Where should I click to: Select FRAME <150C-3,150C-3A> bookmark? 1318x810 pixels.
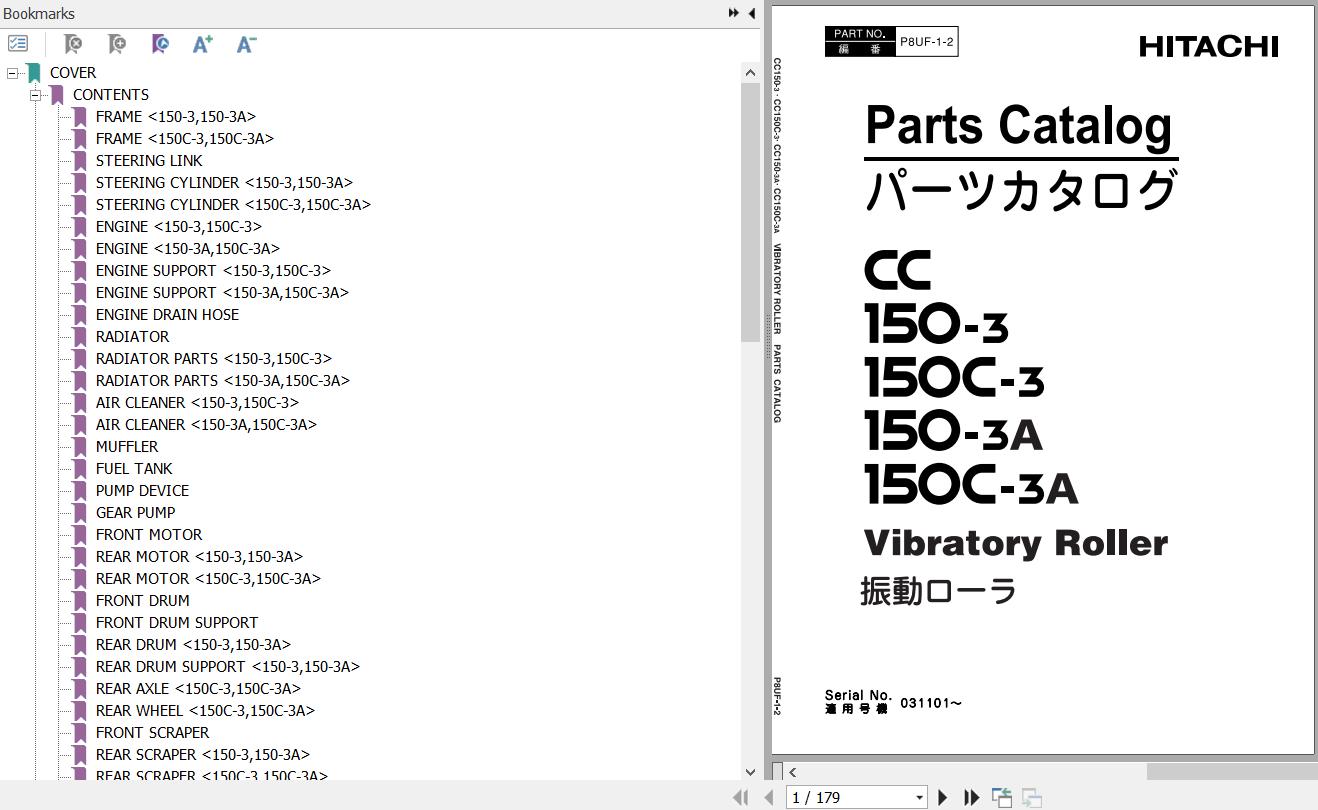point(185,139)
